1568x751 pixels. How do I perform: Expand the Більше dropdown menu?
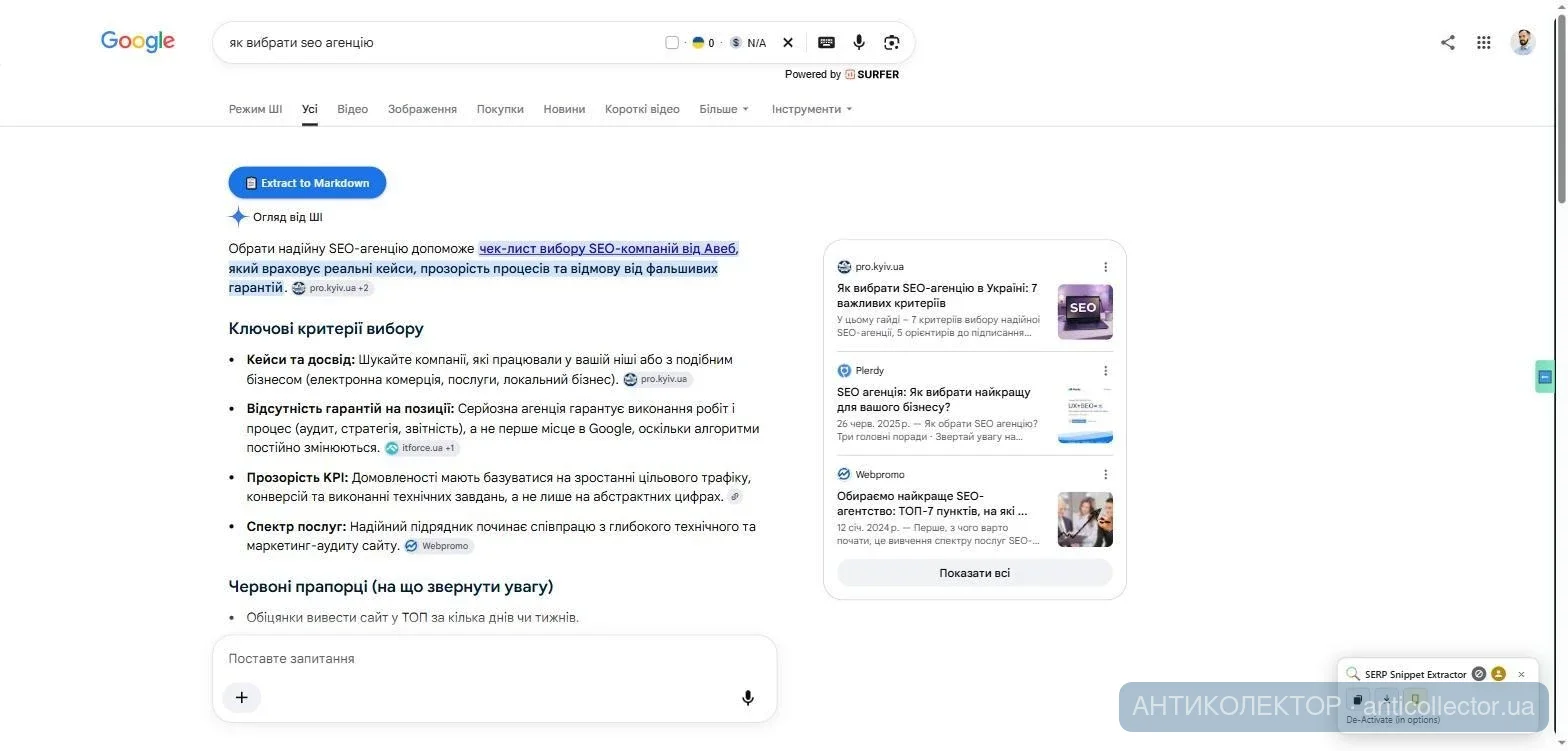point(724,109)
